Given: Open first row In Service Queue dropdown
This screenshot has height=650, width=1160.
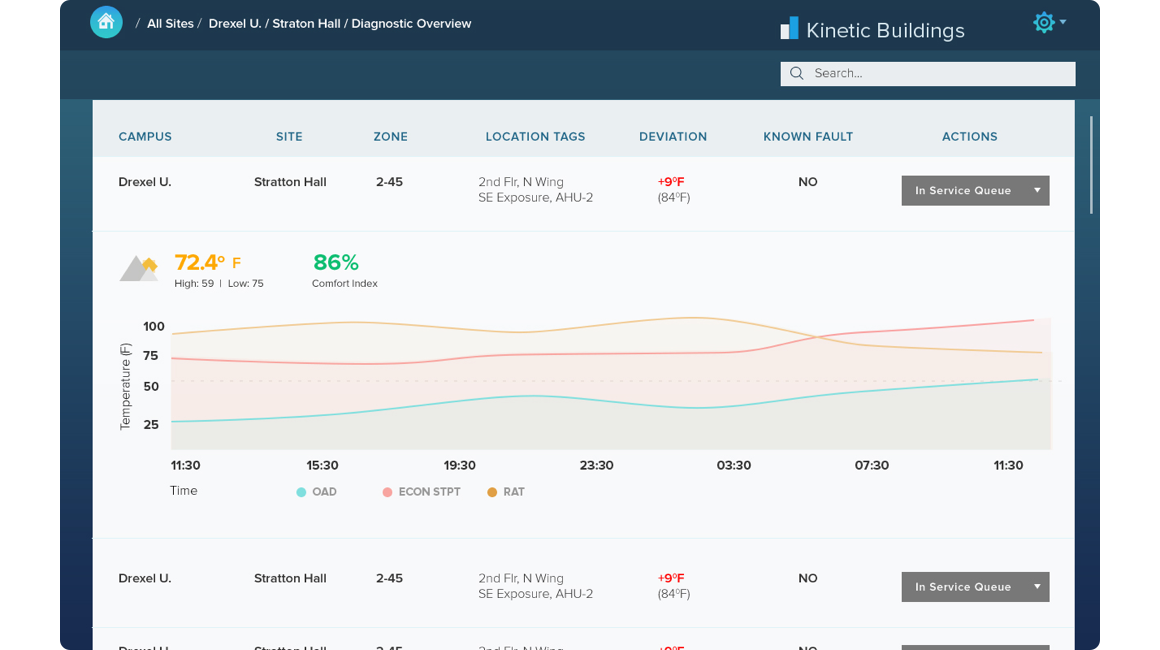Looking at the screenshot, I should (975, 190).
